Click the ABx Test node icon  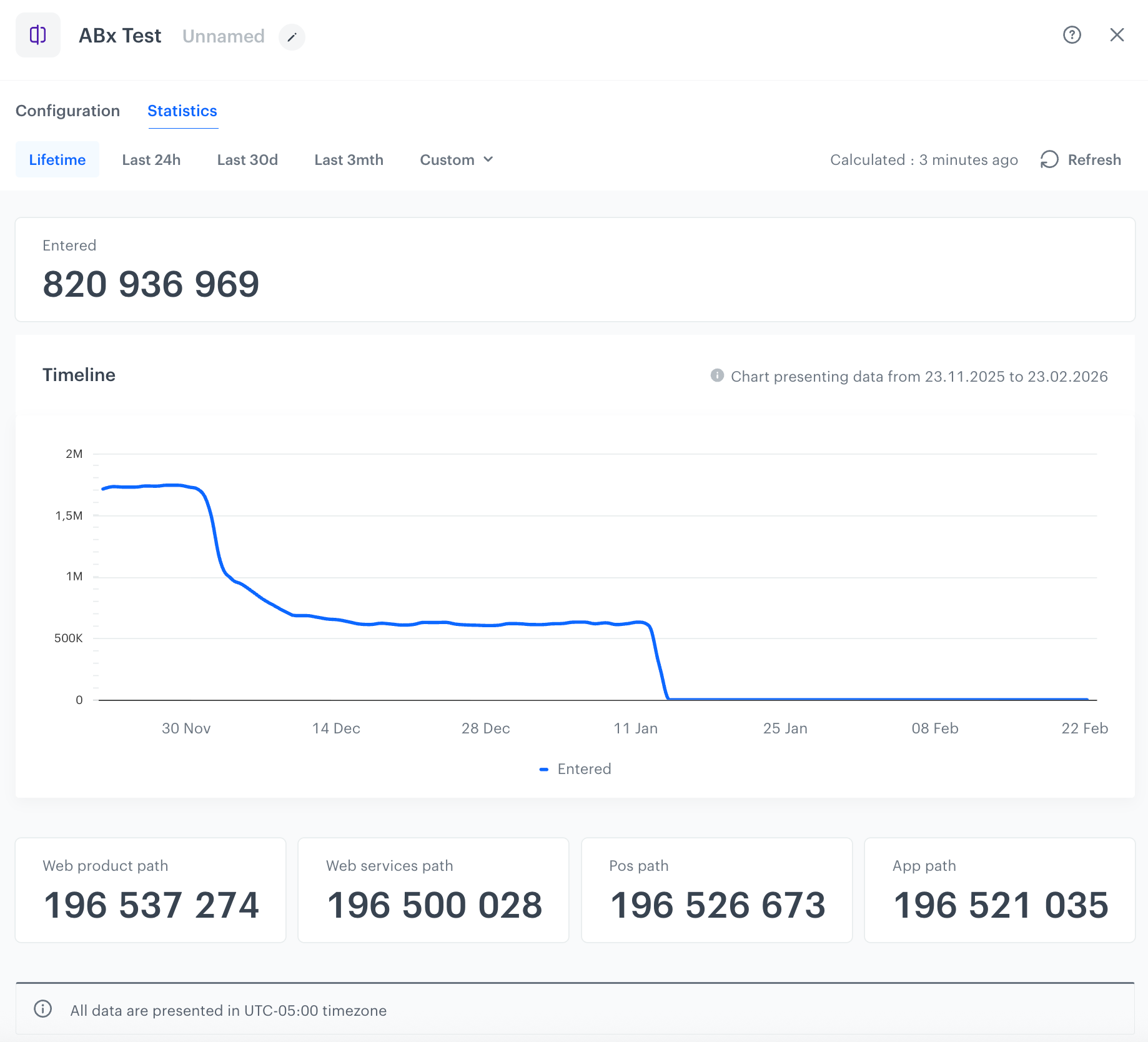click(x=38, y=35)
